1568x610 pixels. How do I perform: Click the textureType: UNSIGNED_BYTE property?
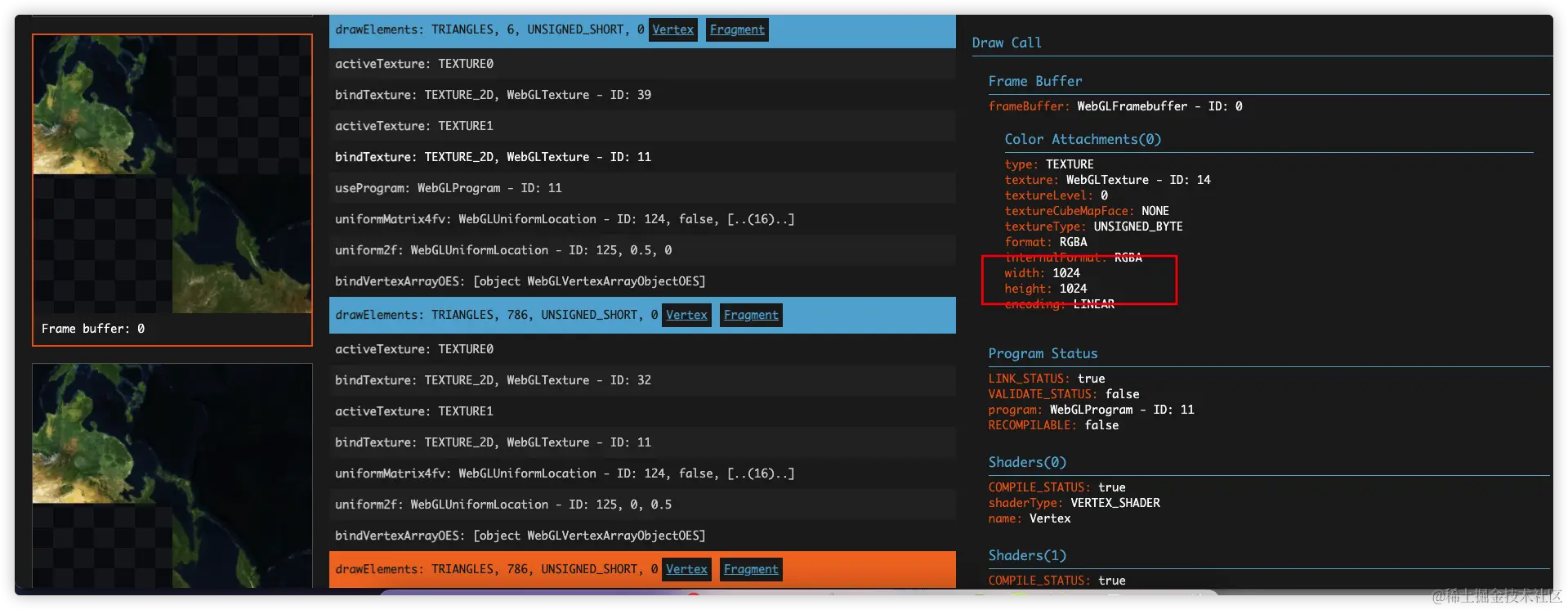[1093, 227]
